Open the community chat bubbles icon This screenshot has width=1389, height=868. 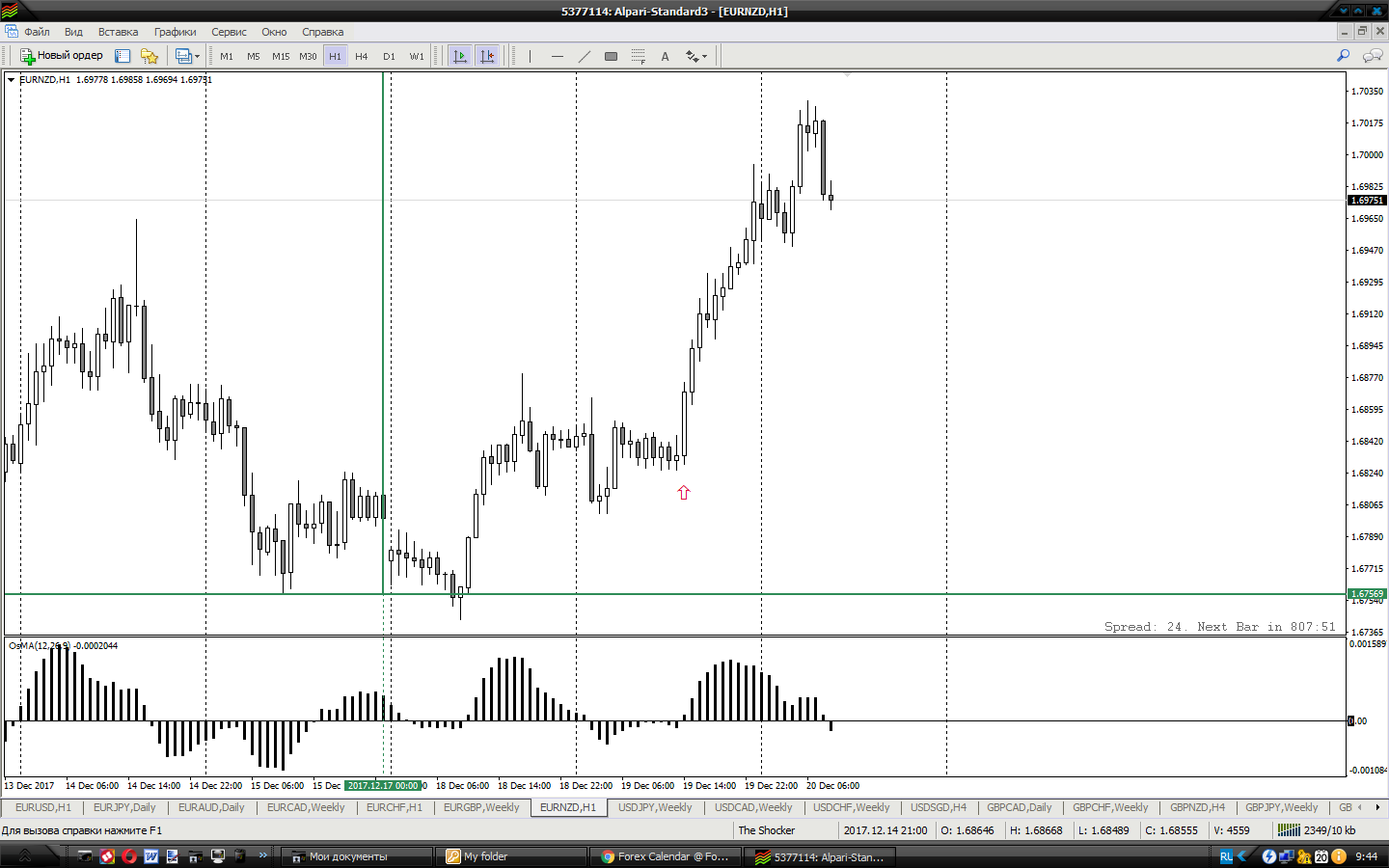[x=1372, y=56]
